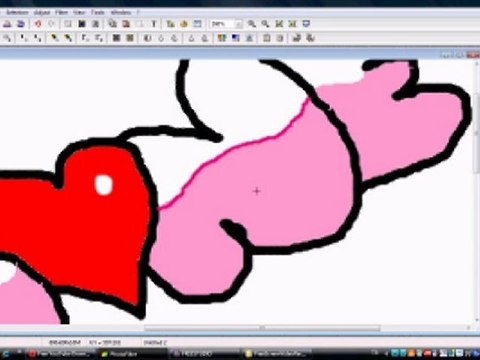Open the Filter menu
Screen dimensions: 480x360
[62, 12]
